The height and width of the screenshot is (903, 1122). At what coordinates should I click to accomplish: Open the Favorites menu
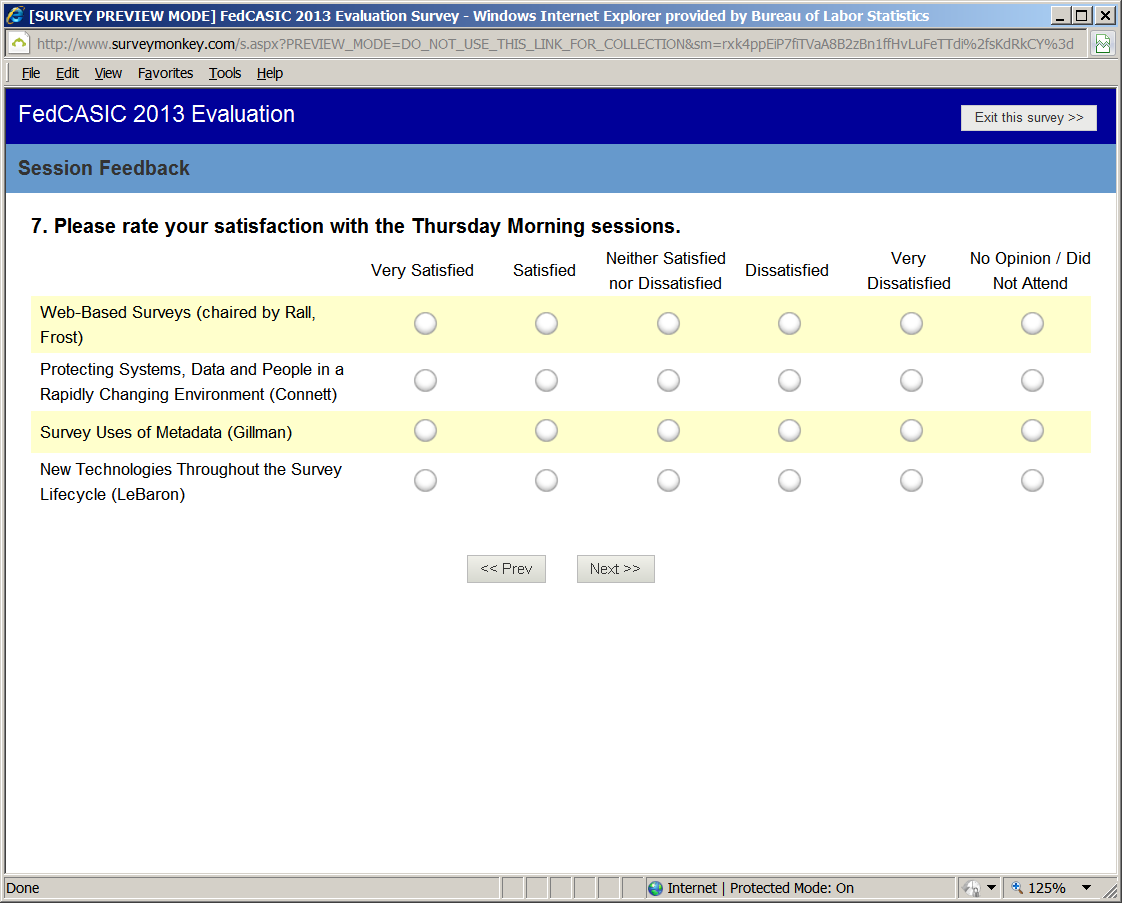tap(165, 73)
